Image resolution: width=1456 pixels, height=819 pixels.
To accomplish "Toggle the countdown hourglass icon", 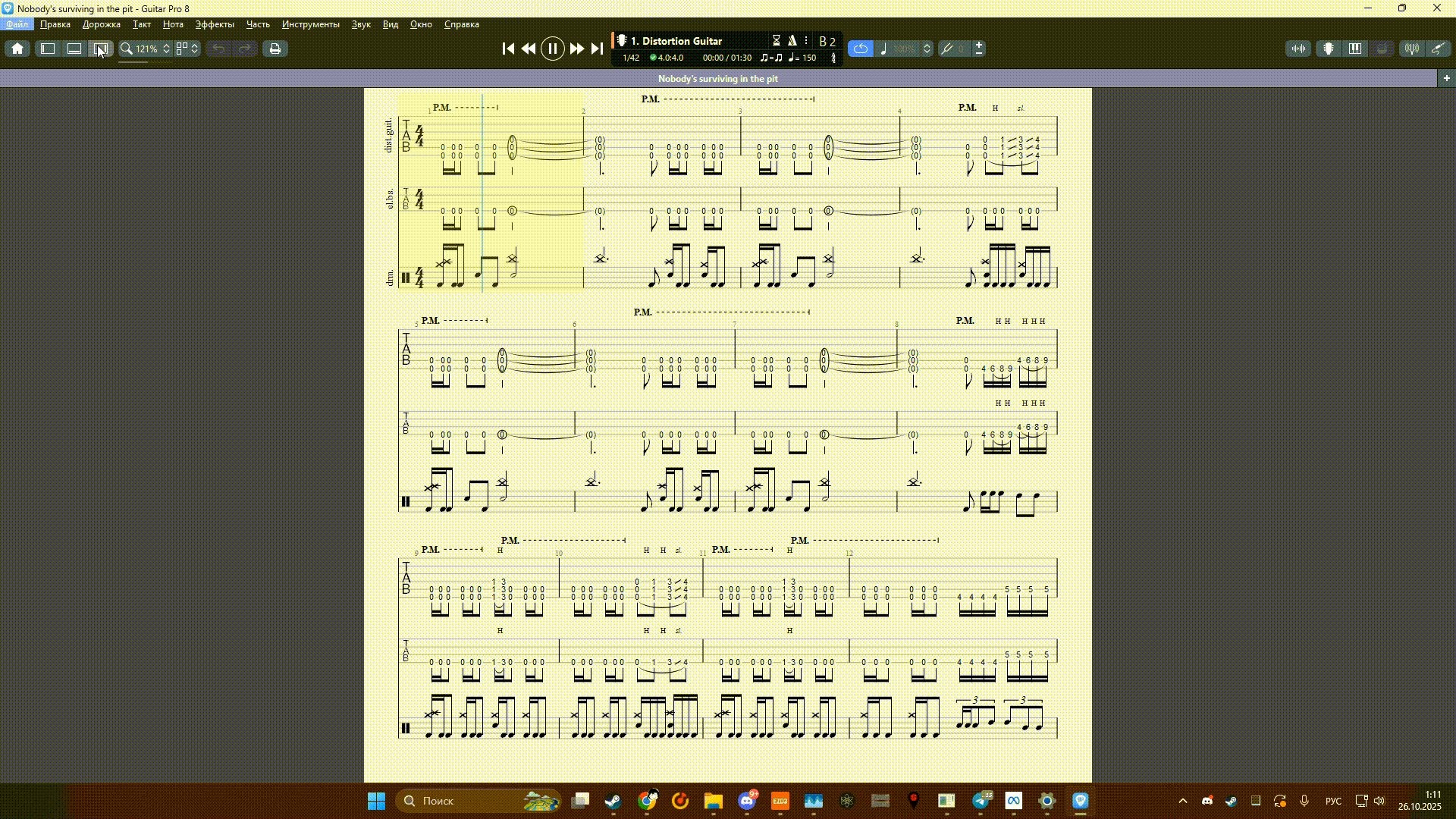I will [776, 41].
